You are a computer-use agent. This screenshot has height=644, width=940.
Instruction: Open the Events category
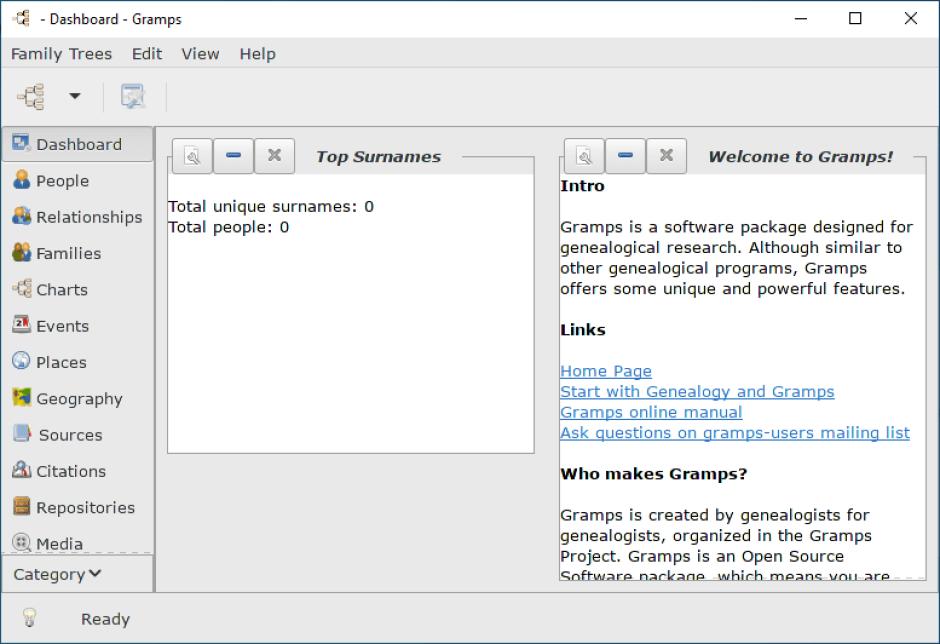point(77,326)
